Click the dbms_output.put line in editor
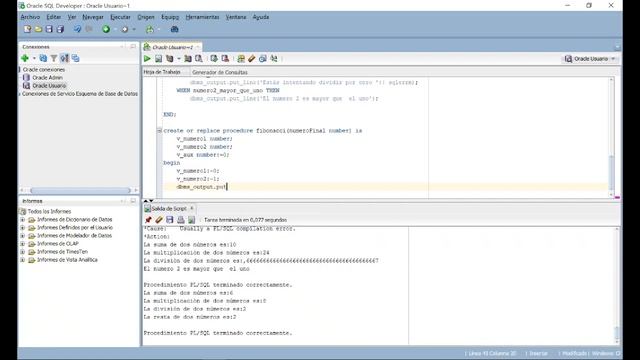The image size is (640, 360). [x=201, y=187]
